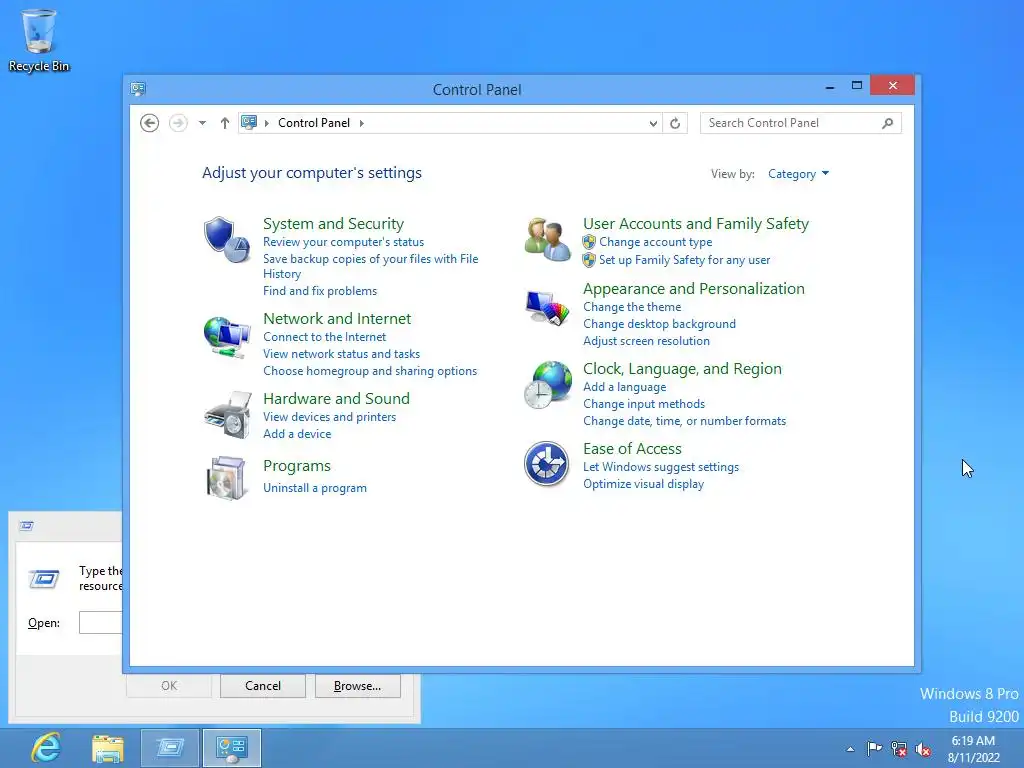Click the address bar Control Panel icon
The image size is (1024, 768).
click(x=249, y=122)
